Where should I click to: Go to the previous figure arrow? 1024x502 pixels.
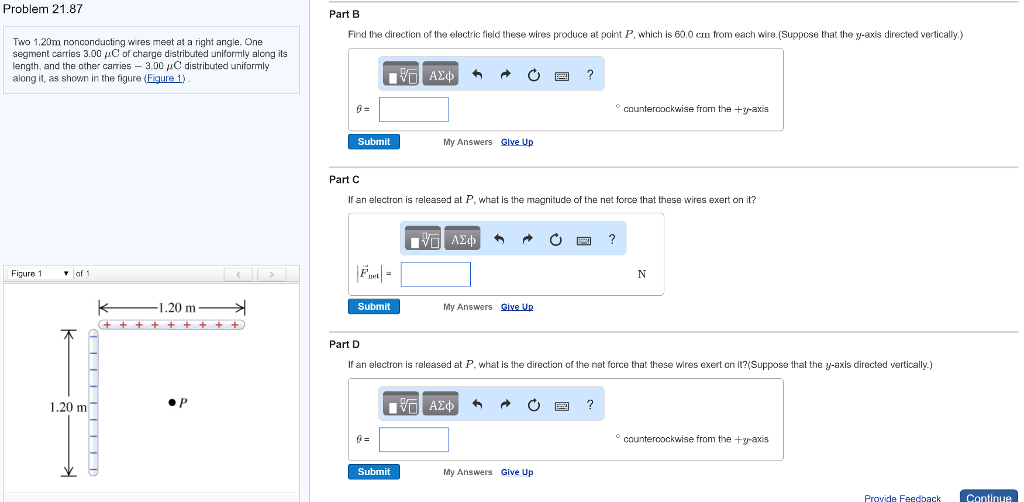[239, 274]
